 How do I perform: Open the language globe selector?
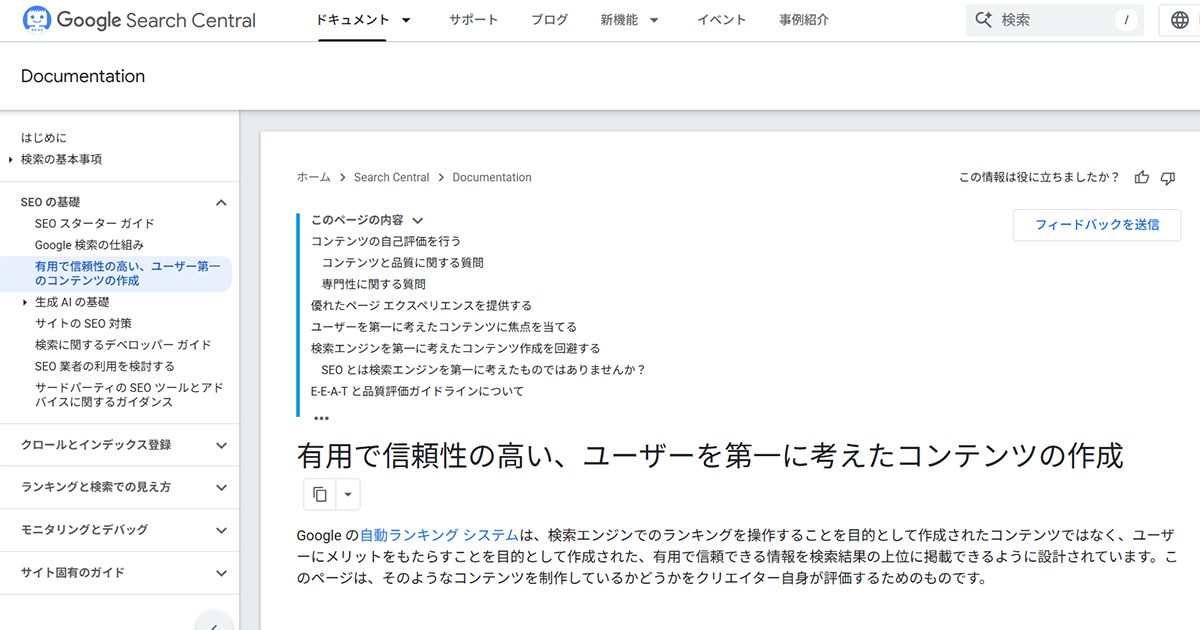[x=1179, y=20]
